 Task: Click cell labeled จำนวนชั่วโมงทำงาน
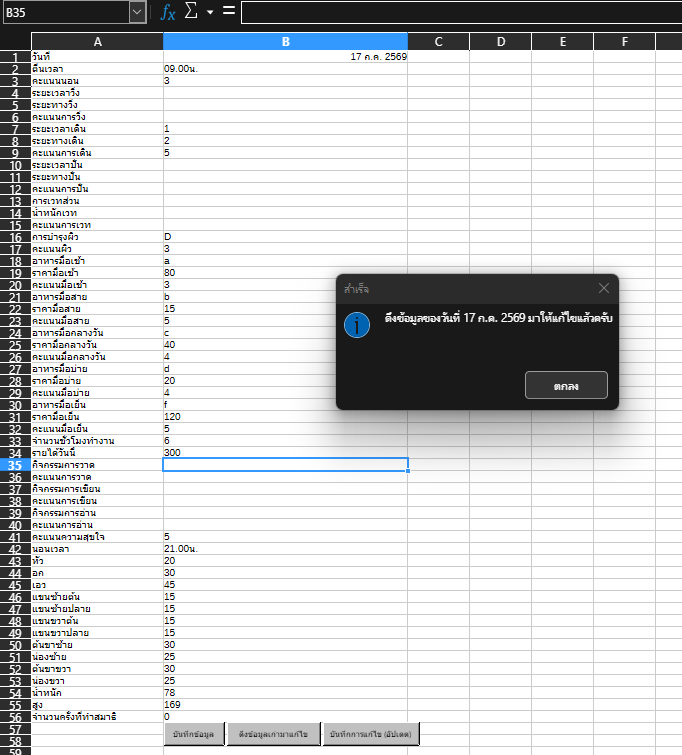pyautogui.click(x=97, y=441)
